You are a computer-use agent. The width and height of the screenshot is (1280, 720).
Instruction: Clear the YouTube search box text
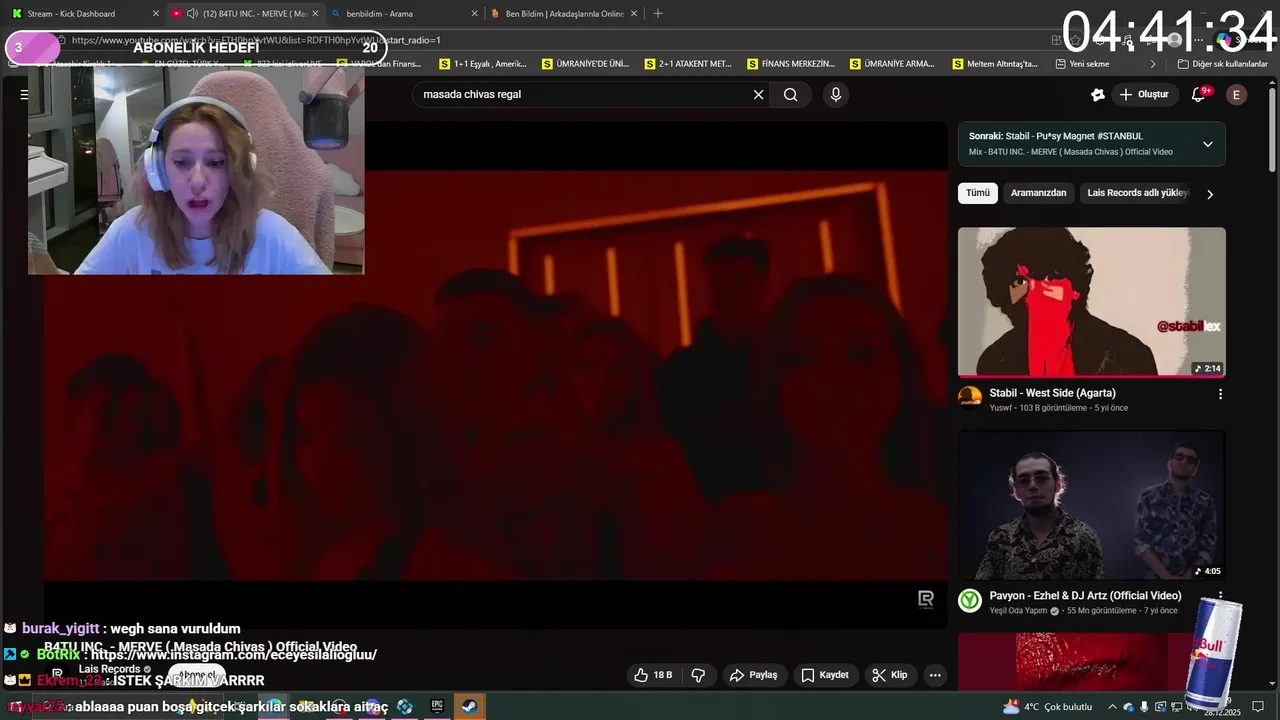pyautogui.click(x=758, y=95)
